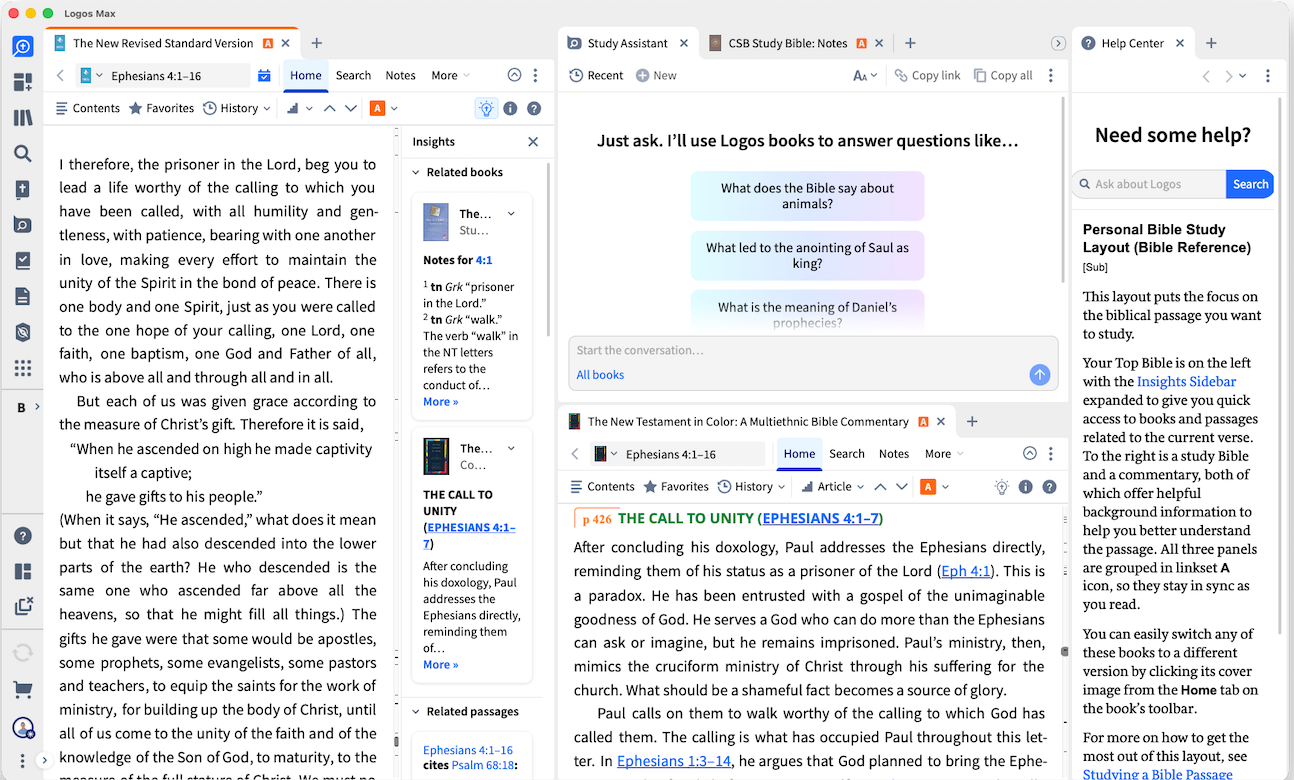
Task: Click the calendar icon beside Ephesians reference
Action: tap(264, 75)
